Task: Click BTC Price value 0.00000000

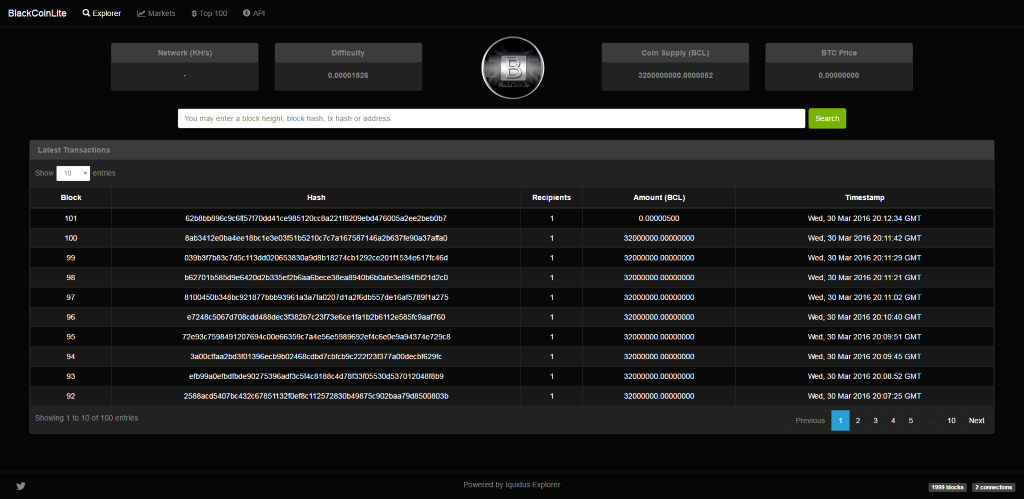Action: coord(839,76)
